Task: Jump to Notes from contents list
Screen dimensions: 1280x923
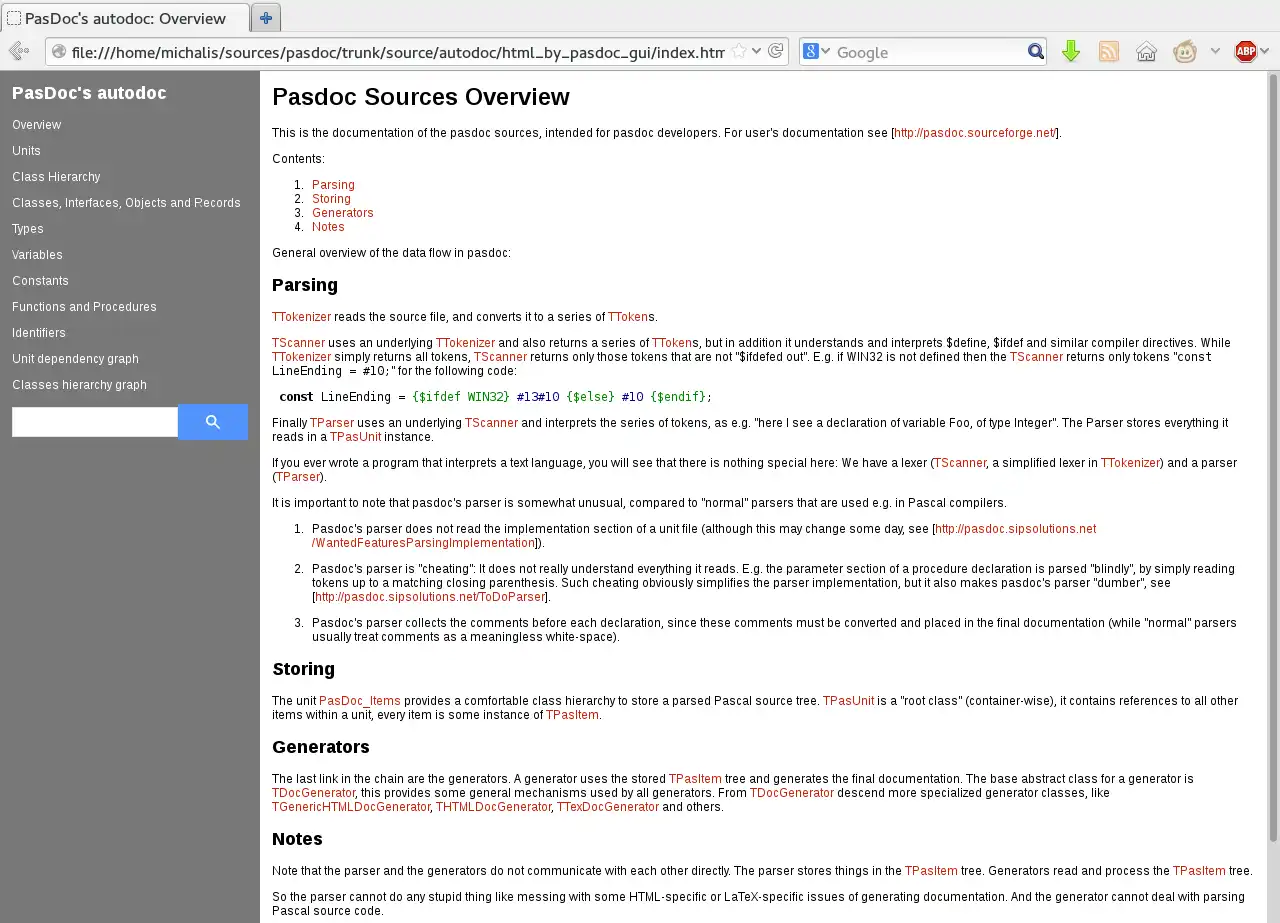Action: click(328, 227)
